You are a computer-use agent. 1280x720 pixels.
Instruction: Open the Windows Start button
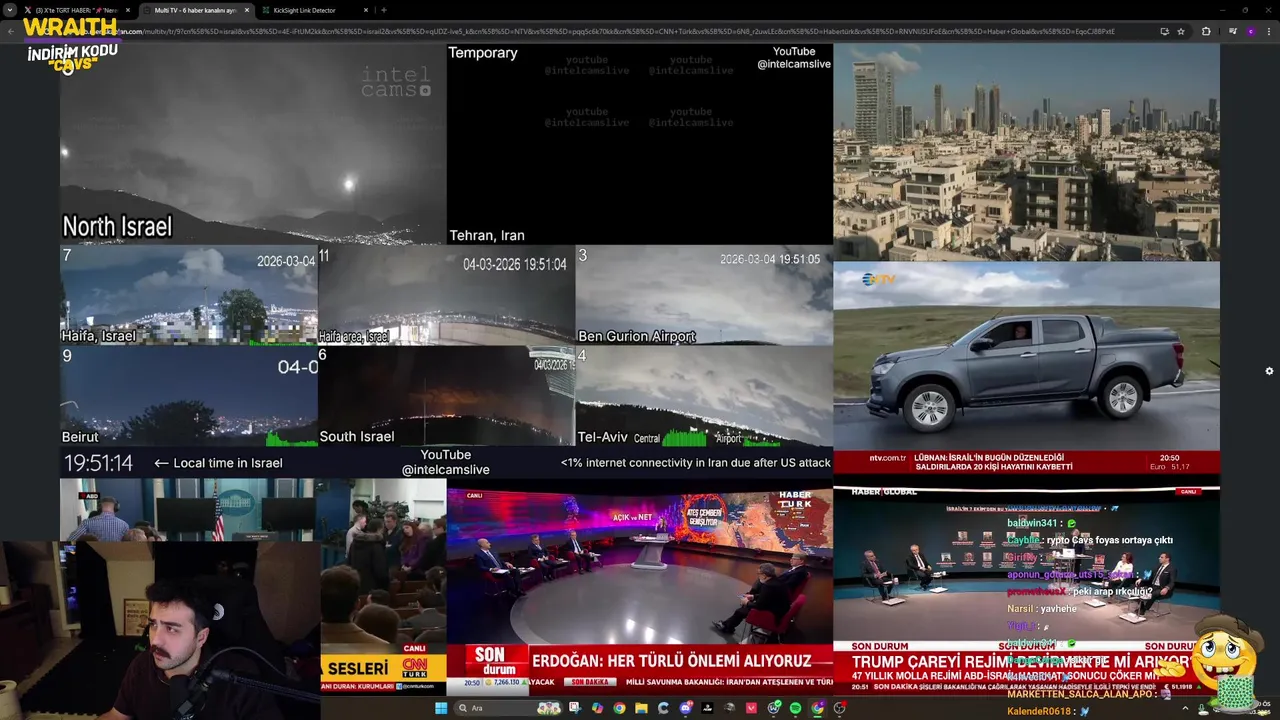tap(441, 708)
